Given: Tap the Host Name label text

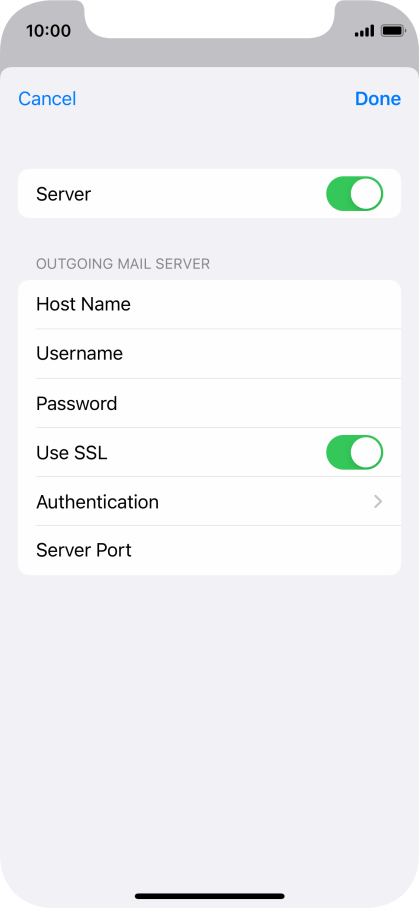Looking at the screenshot, I should [83, 305].
